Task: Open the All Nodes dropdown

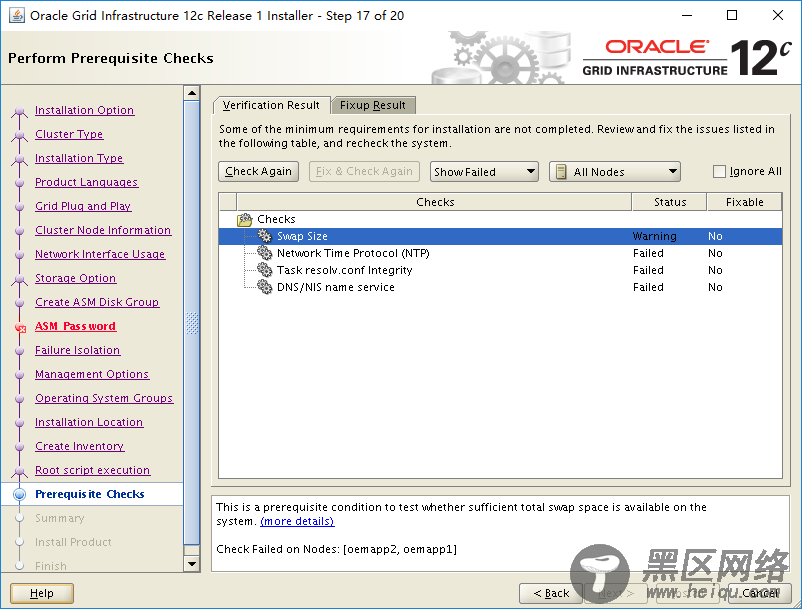Action: pos(614,172)
